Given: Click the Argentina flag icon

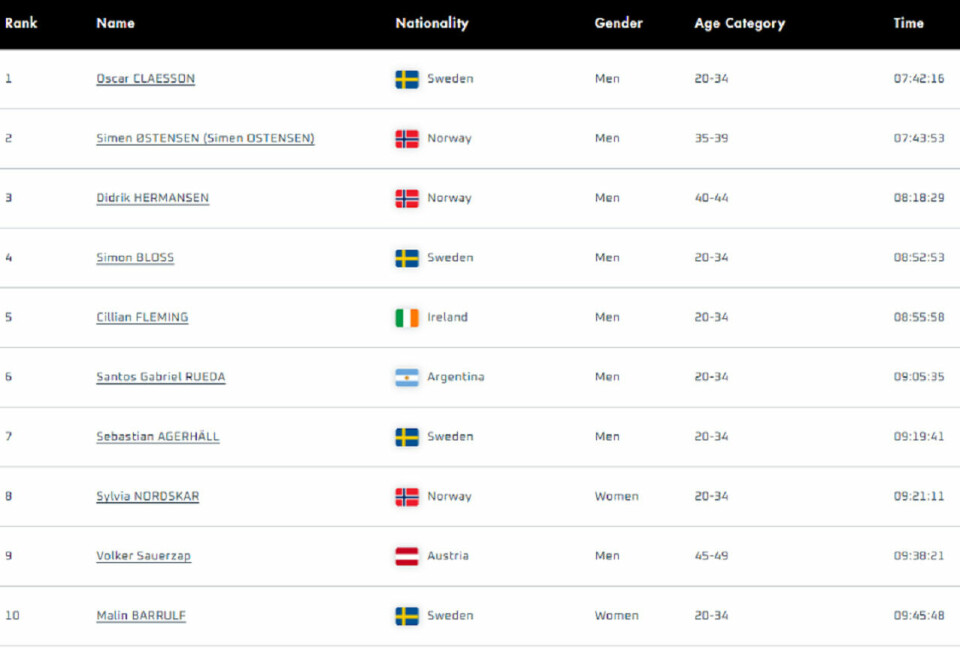Looking at the screenshot, I should [407, 377].
